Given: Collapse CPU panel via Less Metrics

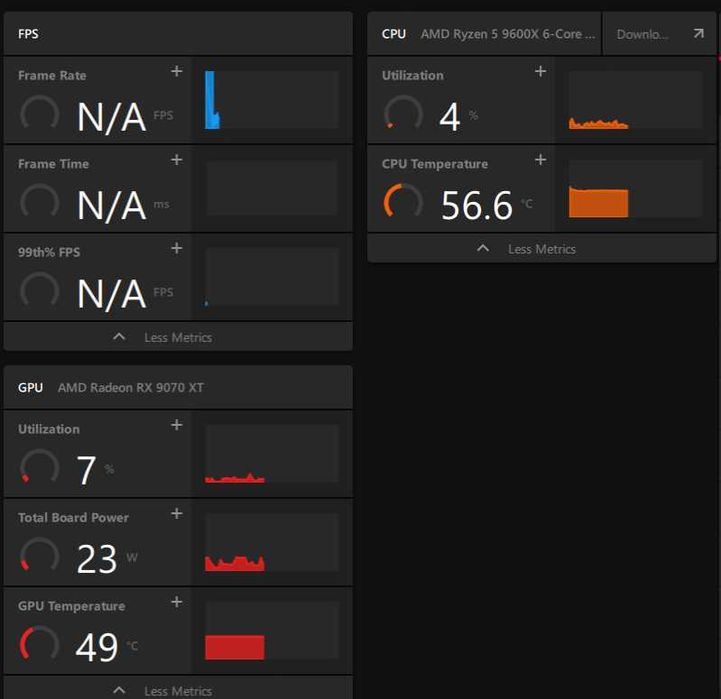Looking at the screenshot, I should [x=542, y=249].
